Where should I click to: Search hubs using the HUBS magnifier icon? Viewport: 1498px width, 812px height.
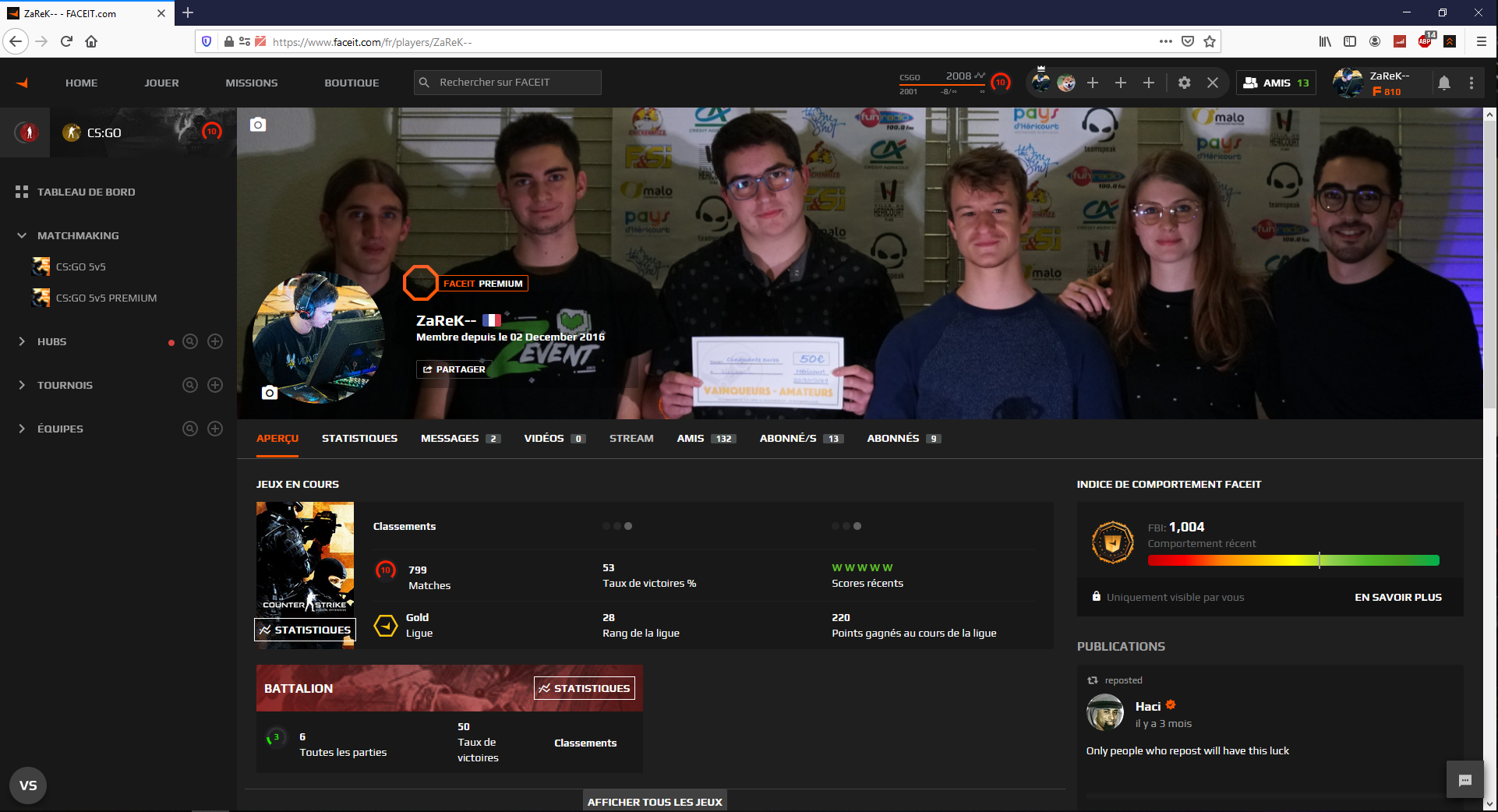tap(190, 341)
